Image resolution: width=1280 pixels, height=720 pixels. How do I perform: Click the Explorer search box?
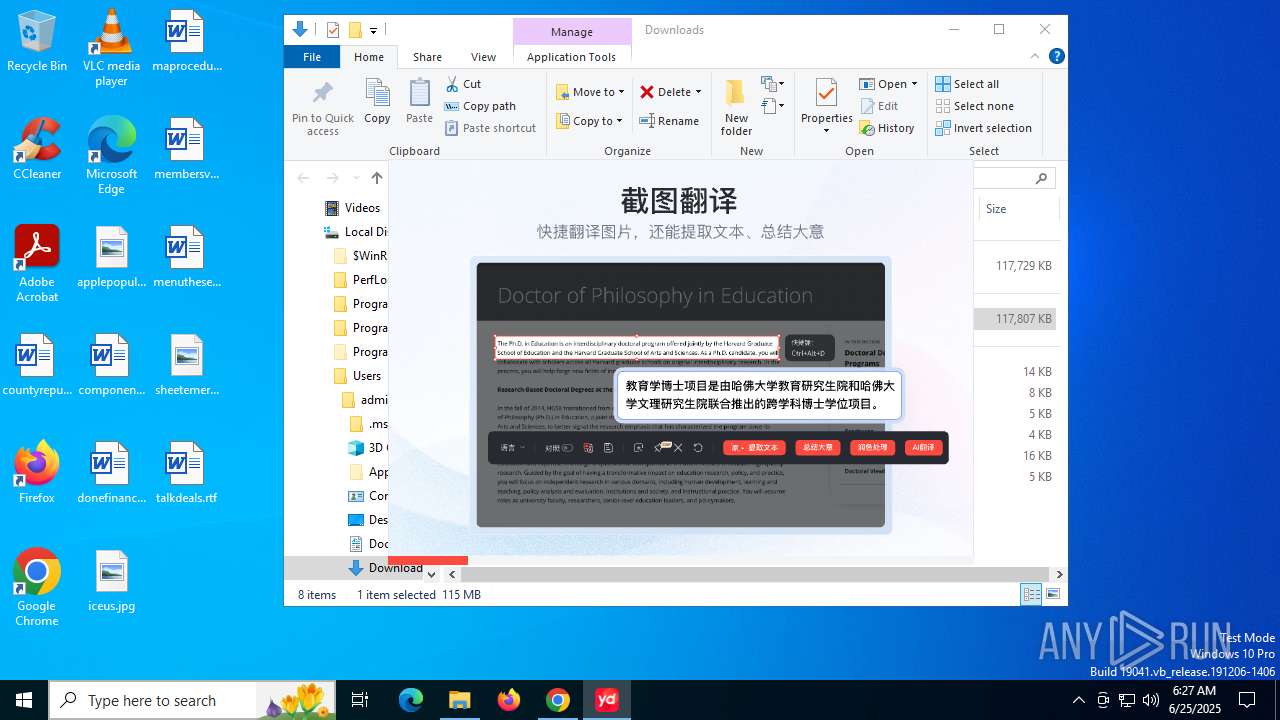(x=1015, y=178)
